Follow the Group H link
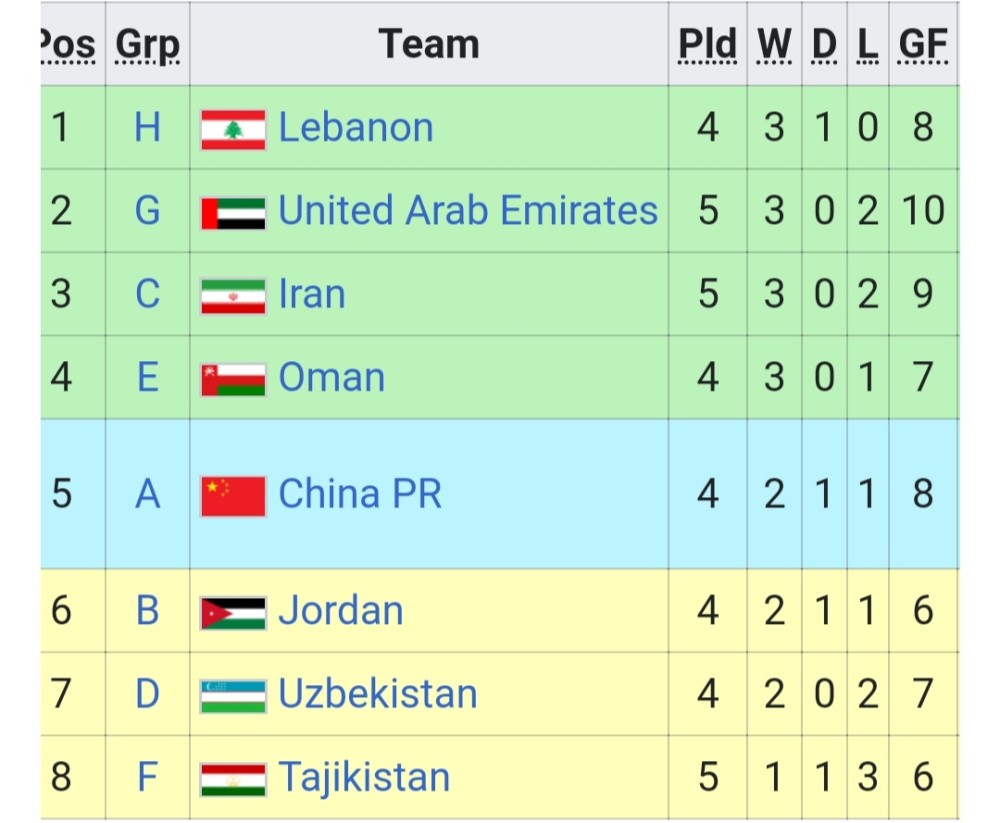 coord(147,128)
